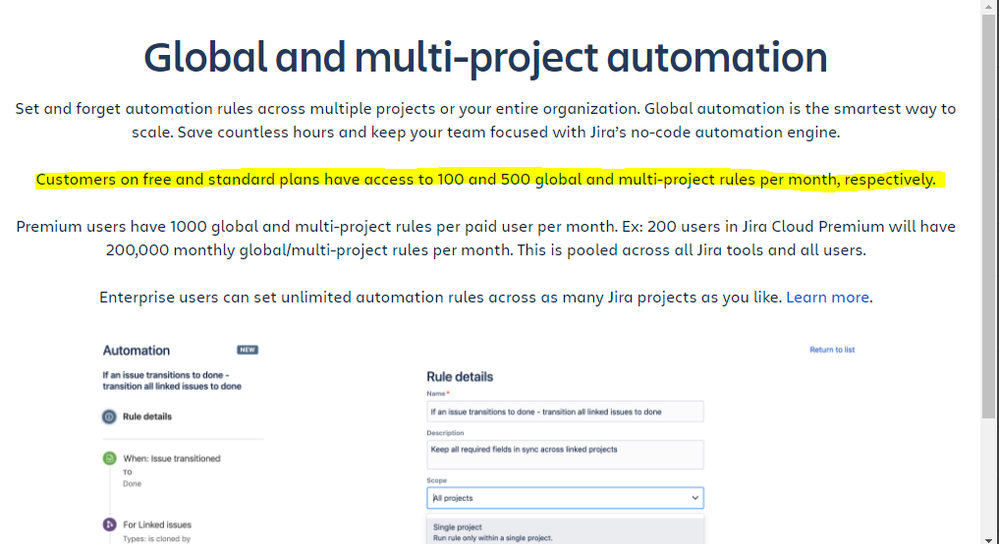Select For Linked issues branch step
The width and height of the screenshot is (999, 544).
[157, 525]
